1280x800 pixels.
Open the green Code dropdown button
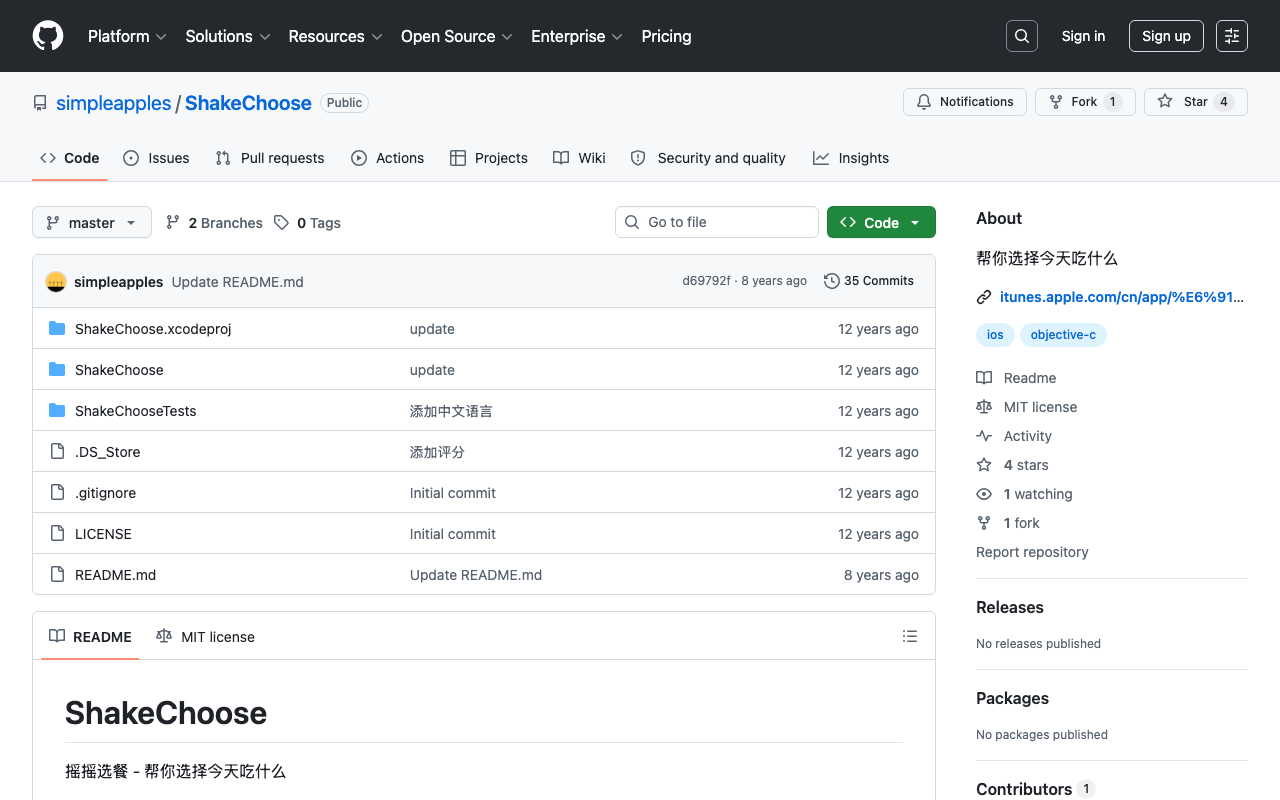click(x=881, y=222)
